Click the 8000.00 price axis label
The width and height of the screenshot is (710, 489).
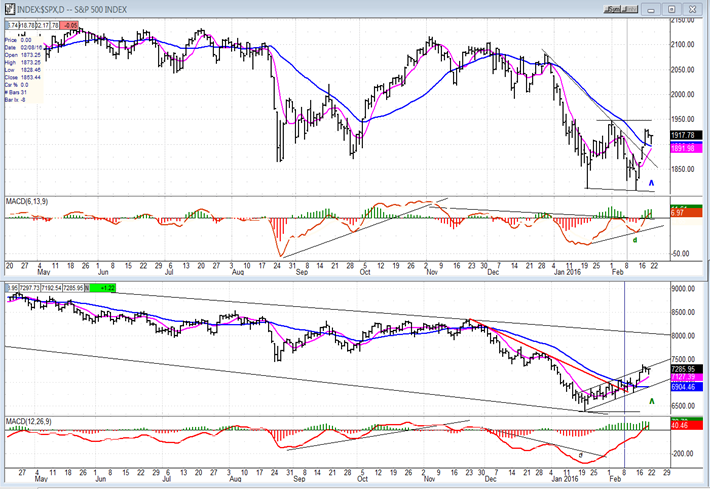pyautogui.click(x=683, y=336)
